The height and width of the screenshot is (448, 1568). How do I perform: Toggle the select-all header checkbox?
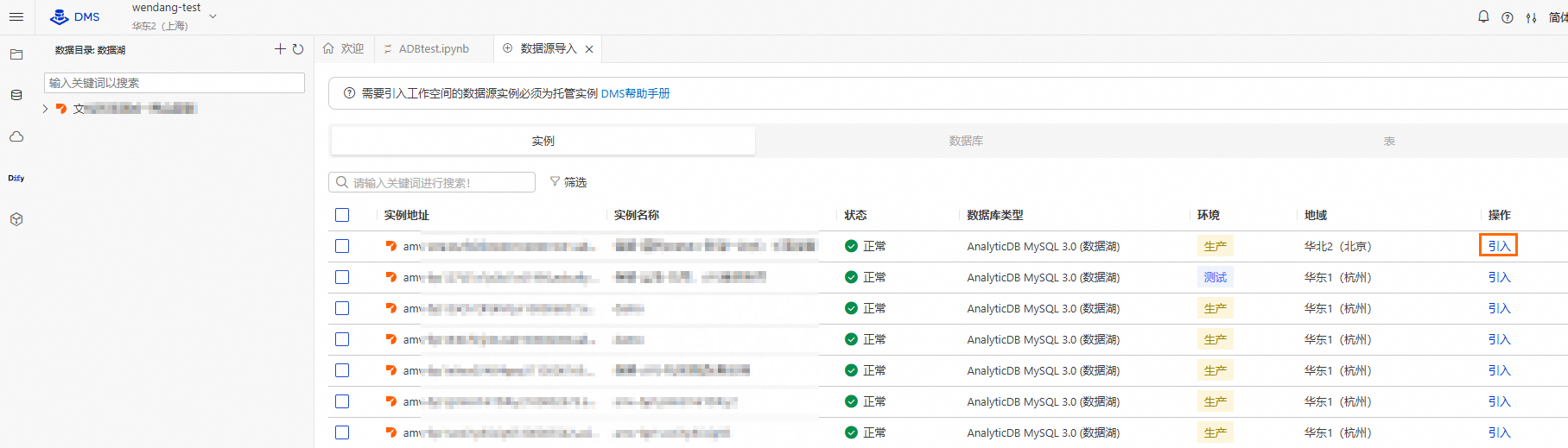coord(342,215)
